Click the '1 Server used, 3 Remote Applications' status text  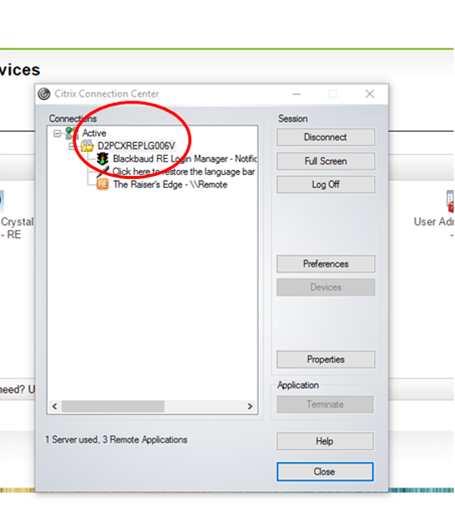tap(116, 440)
